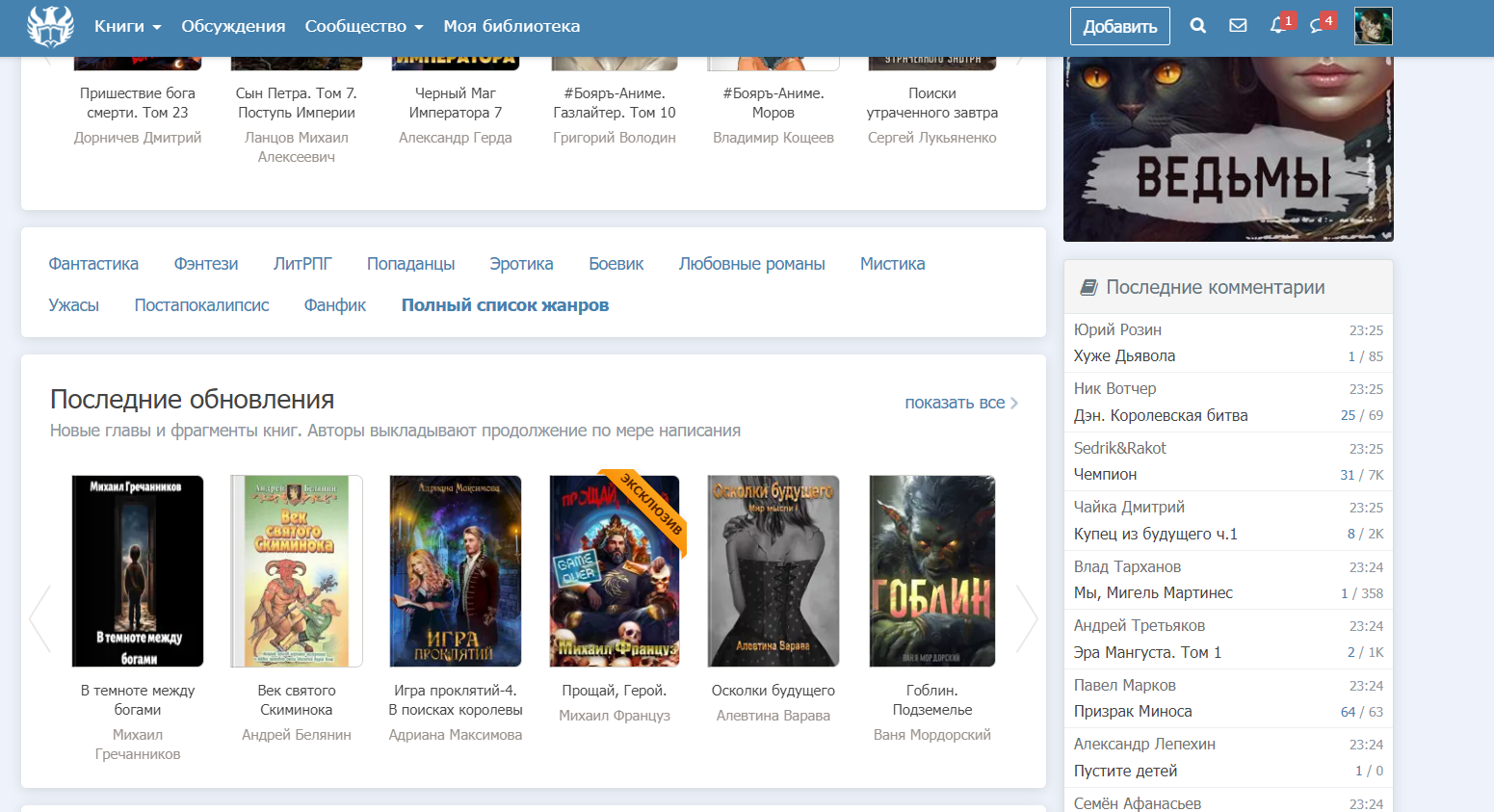Select the Ужасы genre
The width and height of the screenshot is (1494, 812).
(74, 305)
